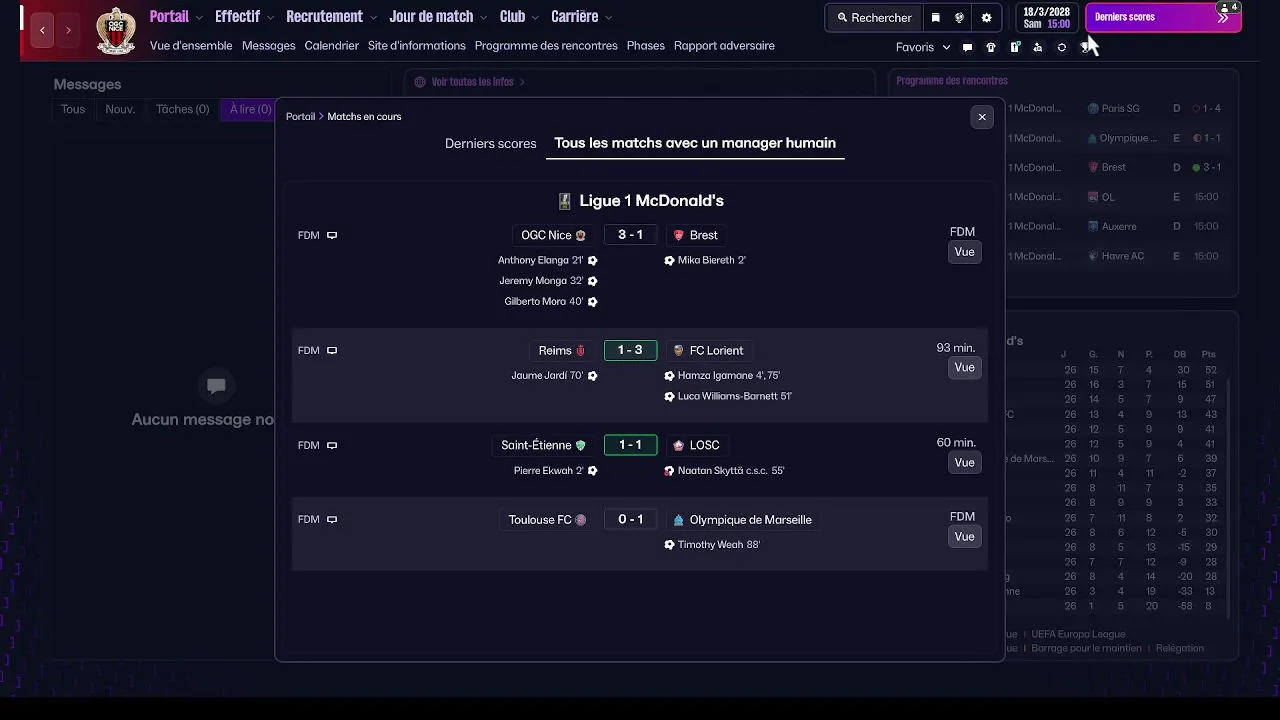1280x720 pixels.
Task: Open the Calendrier submenu item
Action: coord(331,45)
